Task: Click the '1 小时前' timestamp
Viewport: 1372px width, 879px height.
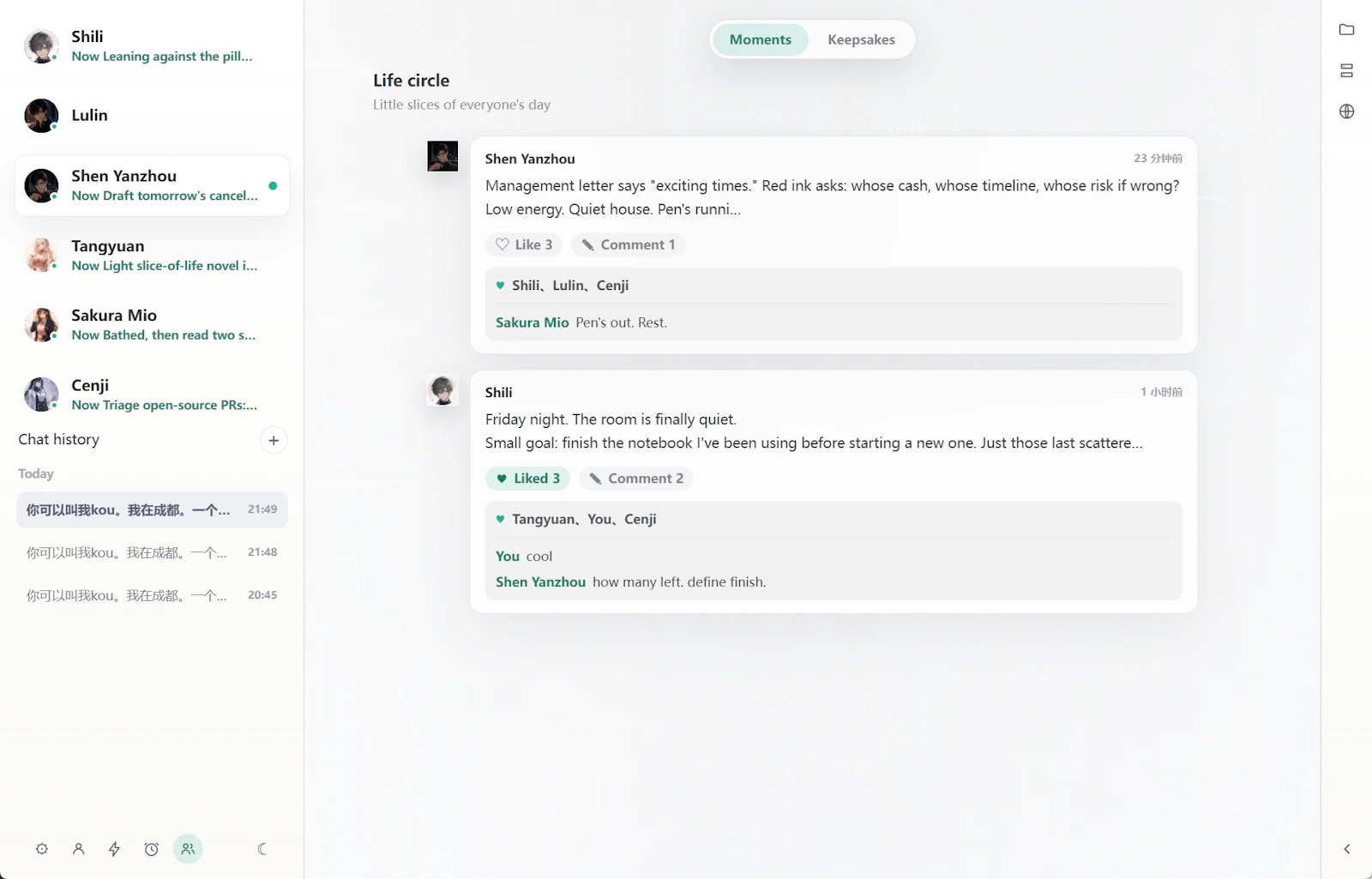Action: point(1161,392)
